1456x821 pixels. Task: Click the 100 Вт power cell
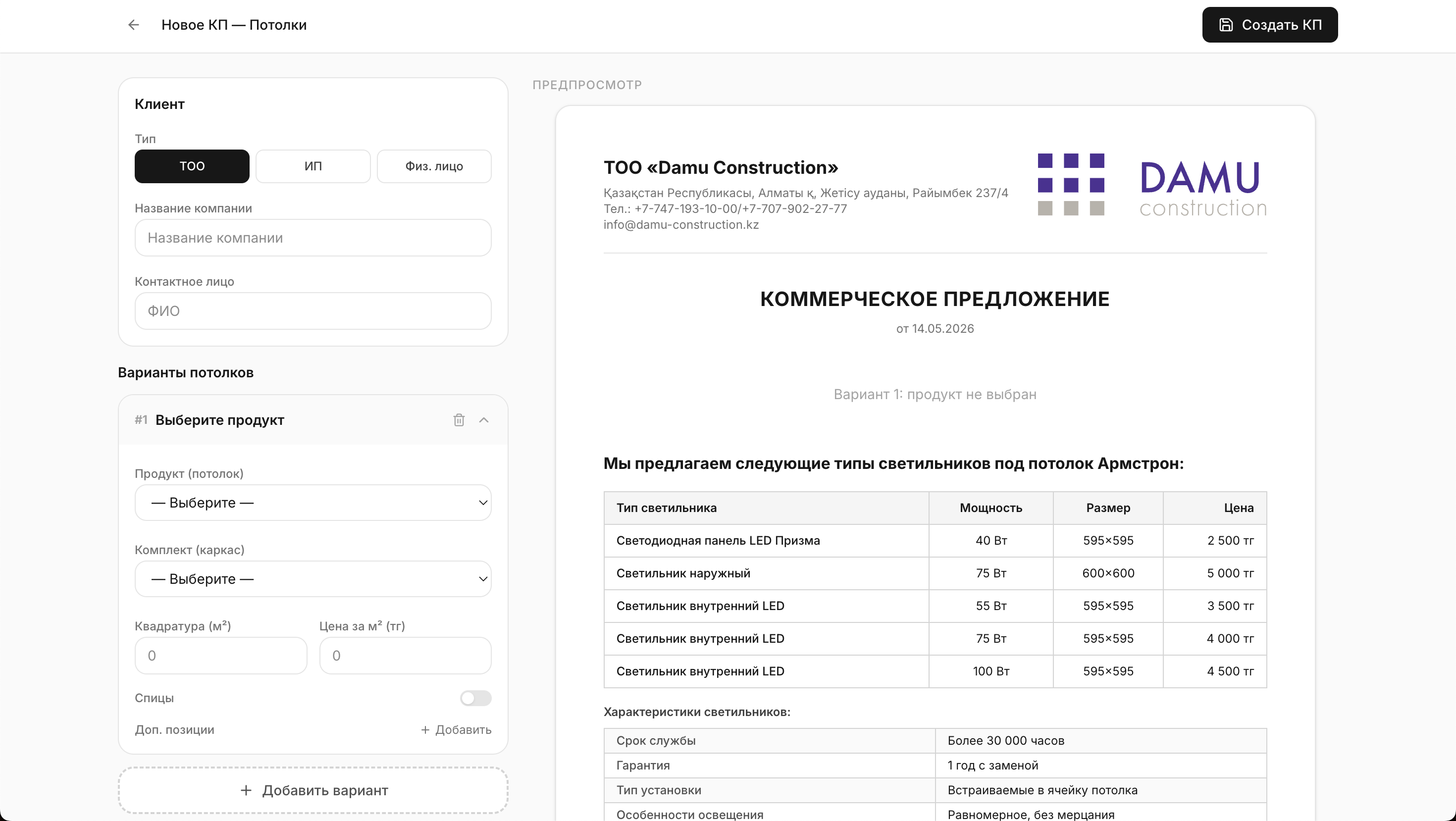coord(991,671)
